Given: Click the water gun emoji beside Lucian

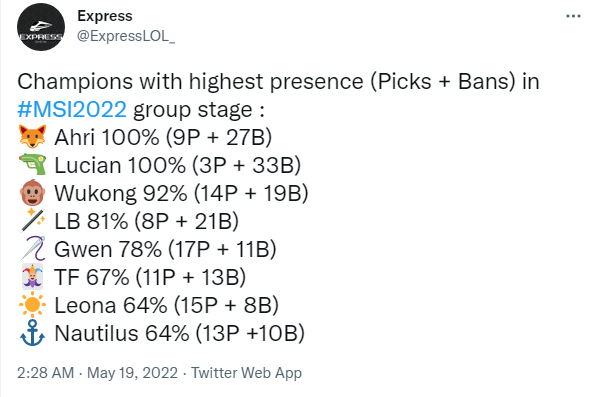Looking at the screenshot, I should pyautogui.click(x=33, y=165).
